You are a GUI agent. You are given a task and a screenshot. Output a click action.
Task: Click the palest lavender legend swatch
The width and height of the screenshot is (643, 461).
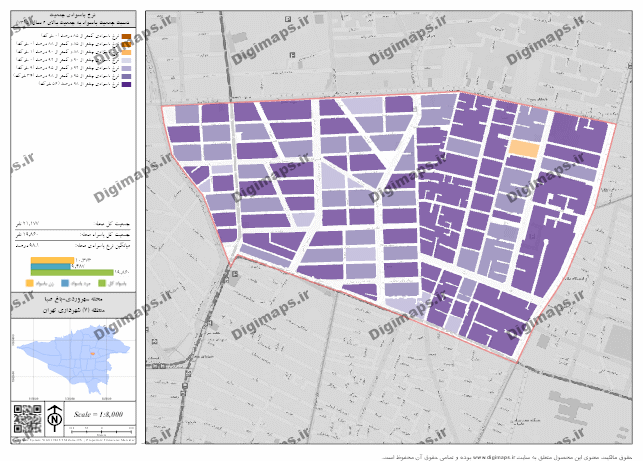pyautogui.click(x=126, y=60)
